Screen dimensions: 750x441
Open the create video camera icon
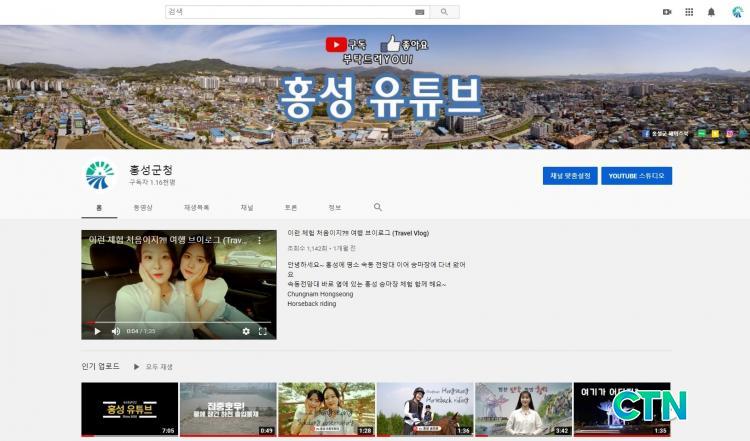(x=667, y=12)
